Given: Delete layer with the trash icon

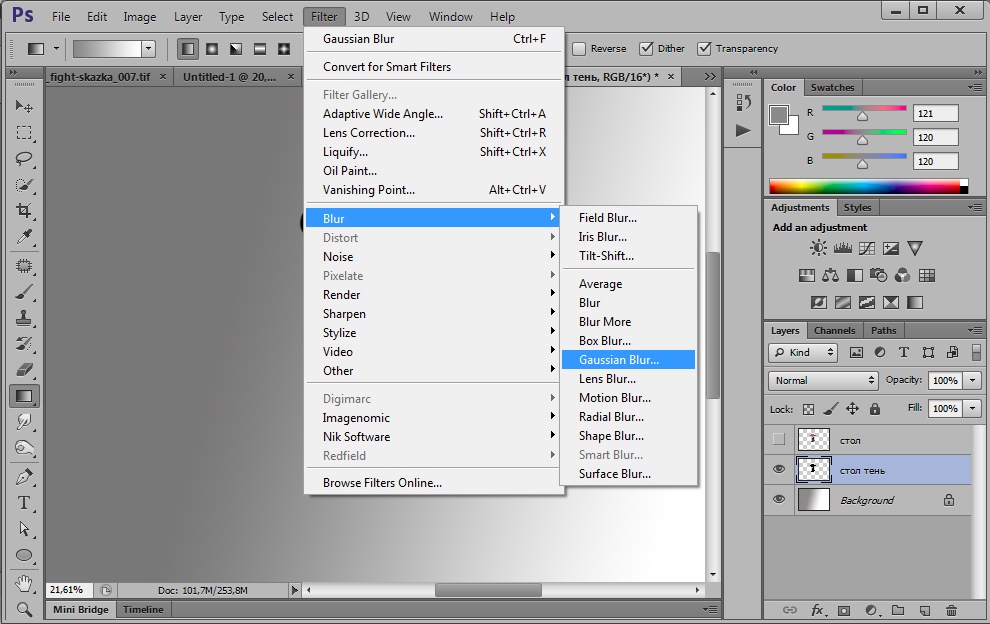Looking at the screenshot, I should click(x=951, y=610).
